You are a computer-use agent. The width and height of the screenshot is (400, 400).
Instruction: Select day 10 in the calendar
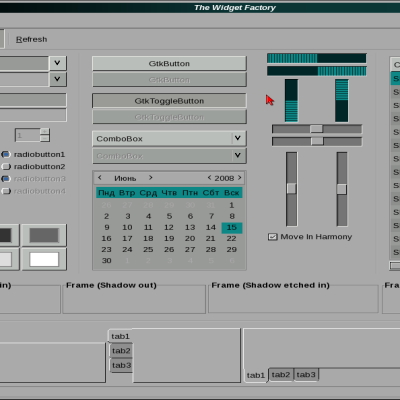tap(127, 227)
